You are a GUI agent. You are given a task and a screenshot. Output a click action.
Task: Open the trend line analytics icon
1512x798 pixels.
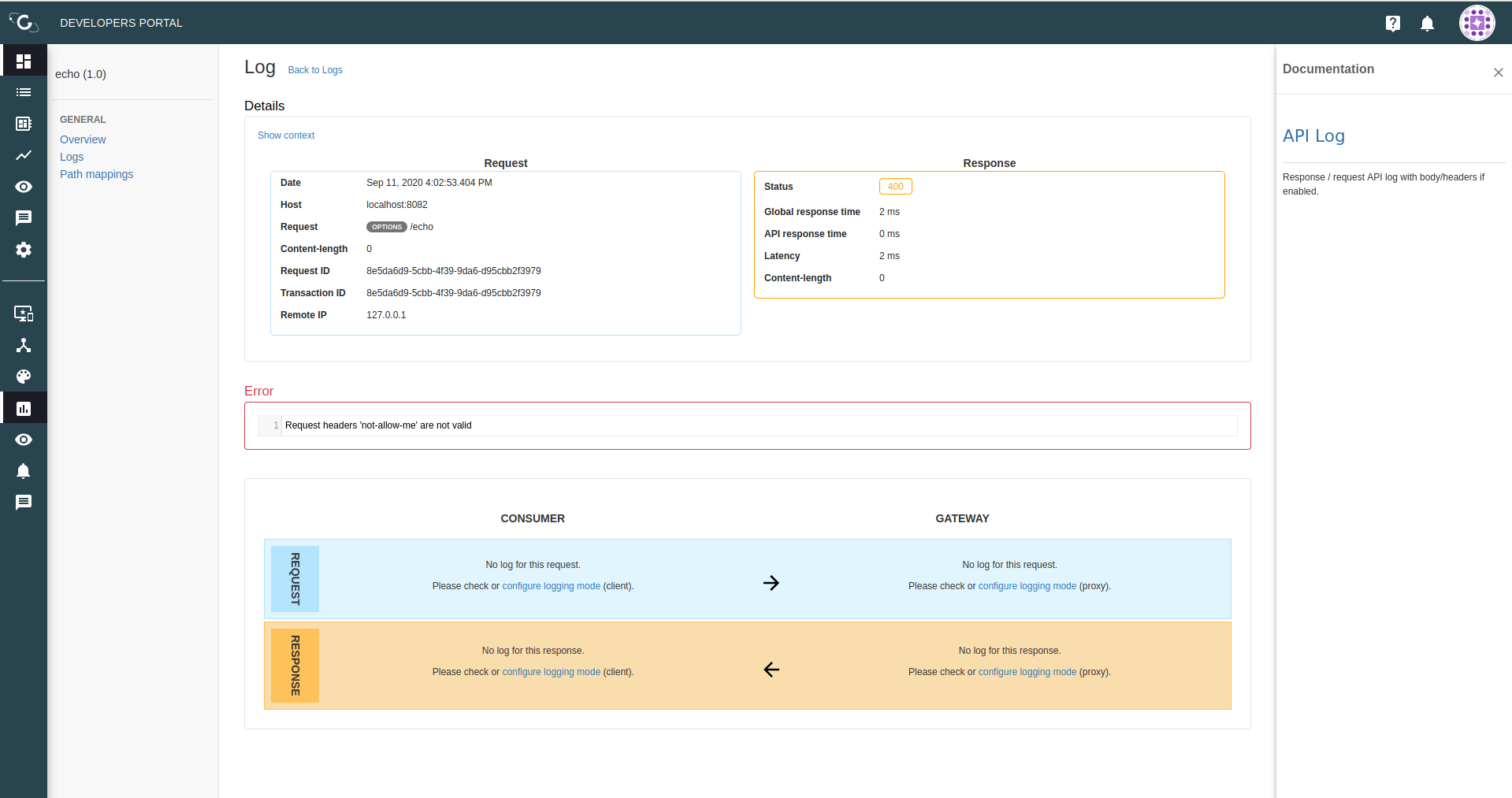tap(24, 155)
